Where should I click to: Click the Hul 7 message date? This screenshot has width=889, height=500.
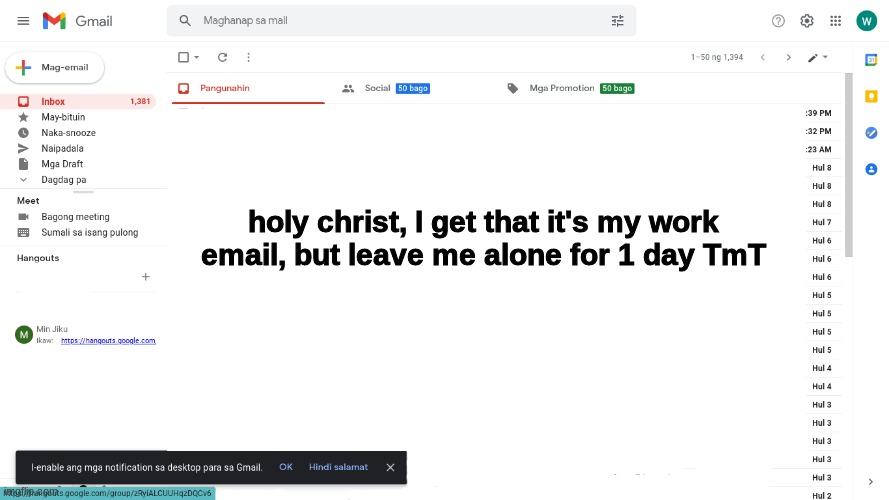tap(822, 222)
